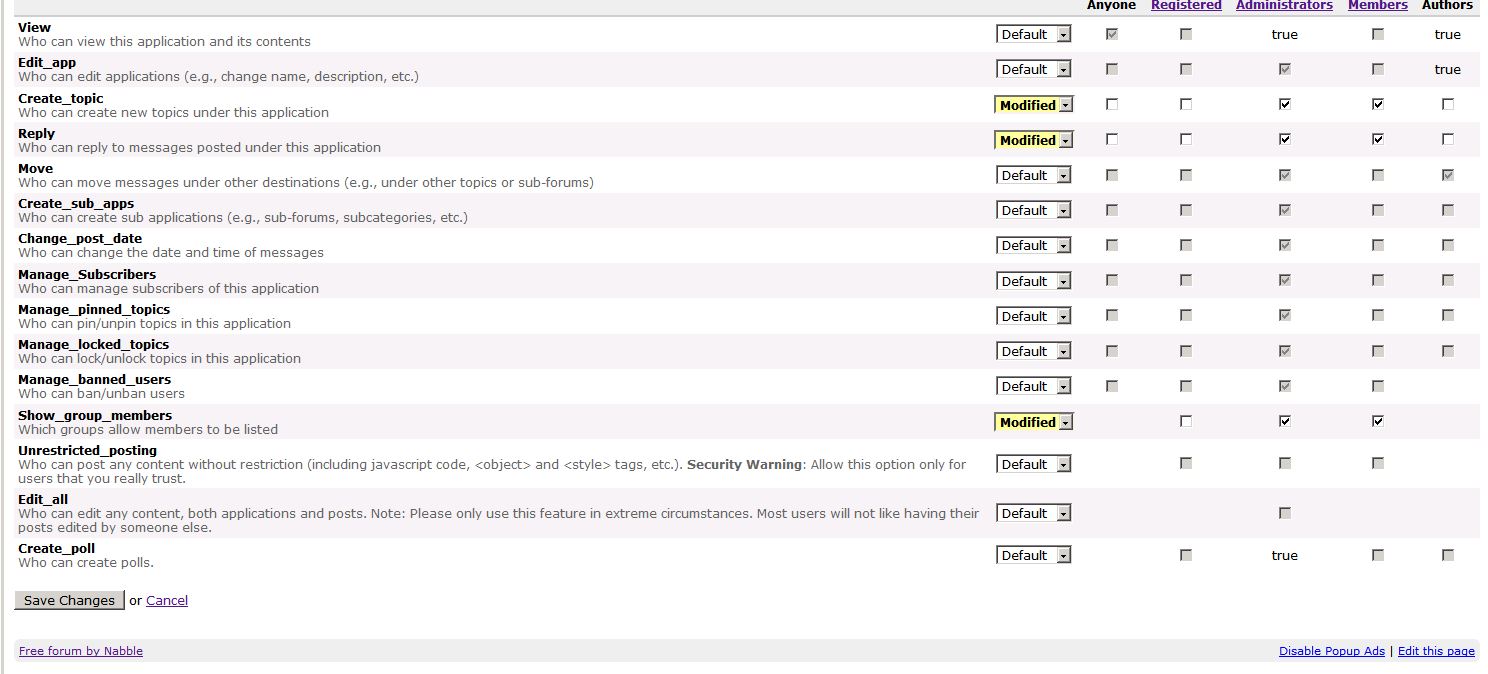This screenshot has width=1488, height=674.
Task: Check Create_topic checkbox for Anyone
Action: point(1112,104)
